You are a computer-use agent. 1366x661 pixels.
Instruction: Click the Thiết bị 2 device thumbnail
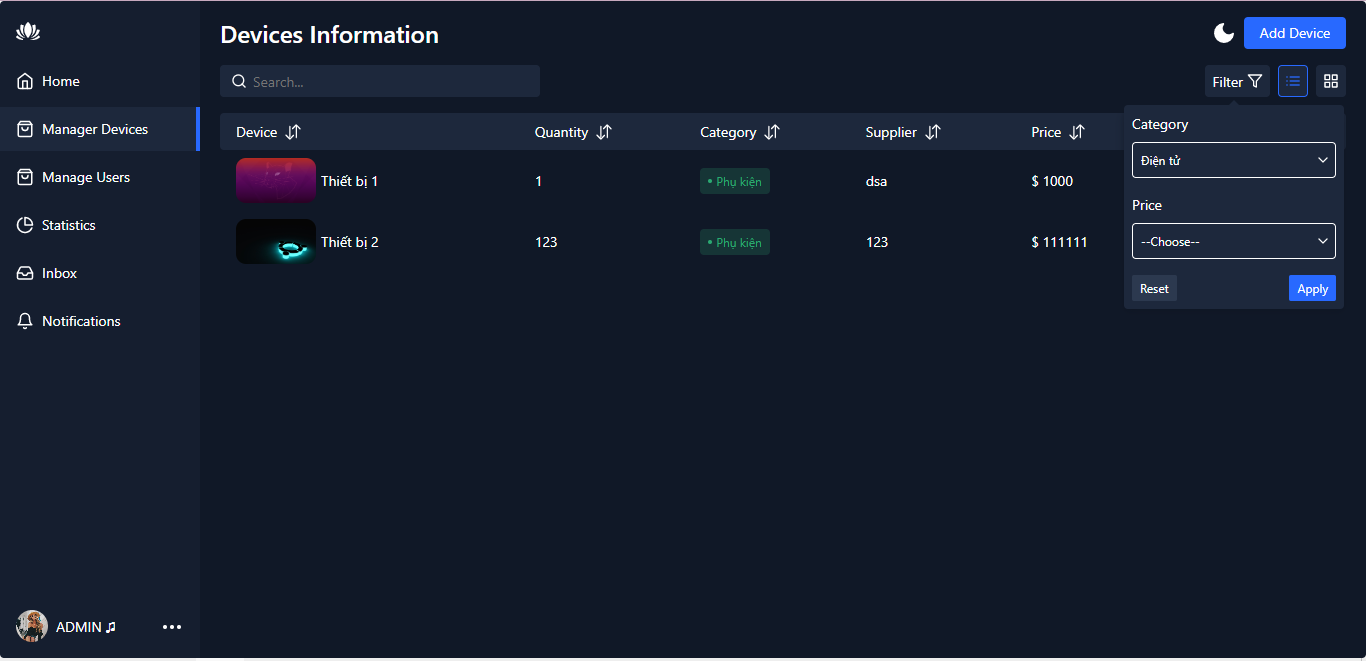[275, 241]
